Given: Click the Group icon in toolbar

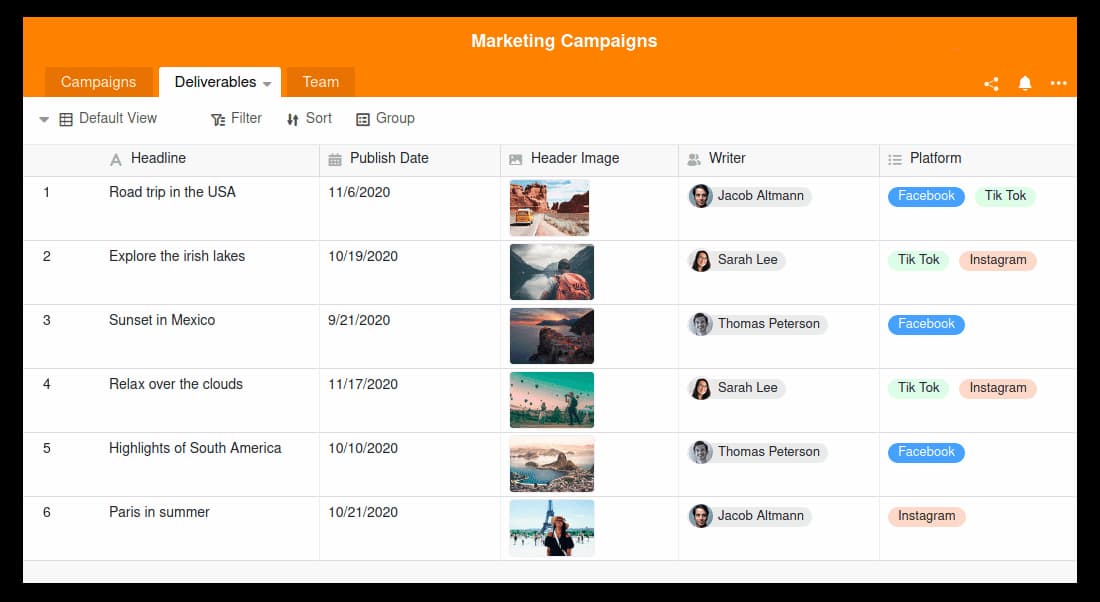Looking at the screenshot, I should 363,119.
